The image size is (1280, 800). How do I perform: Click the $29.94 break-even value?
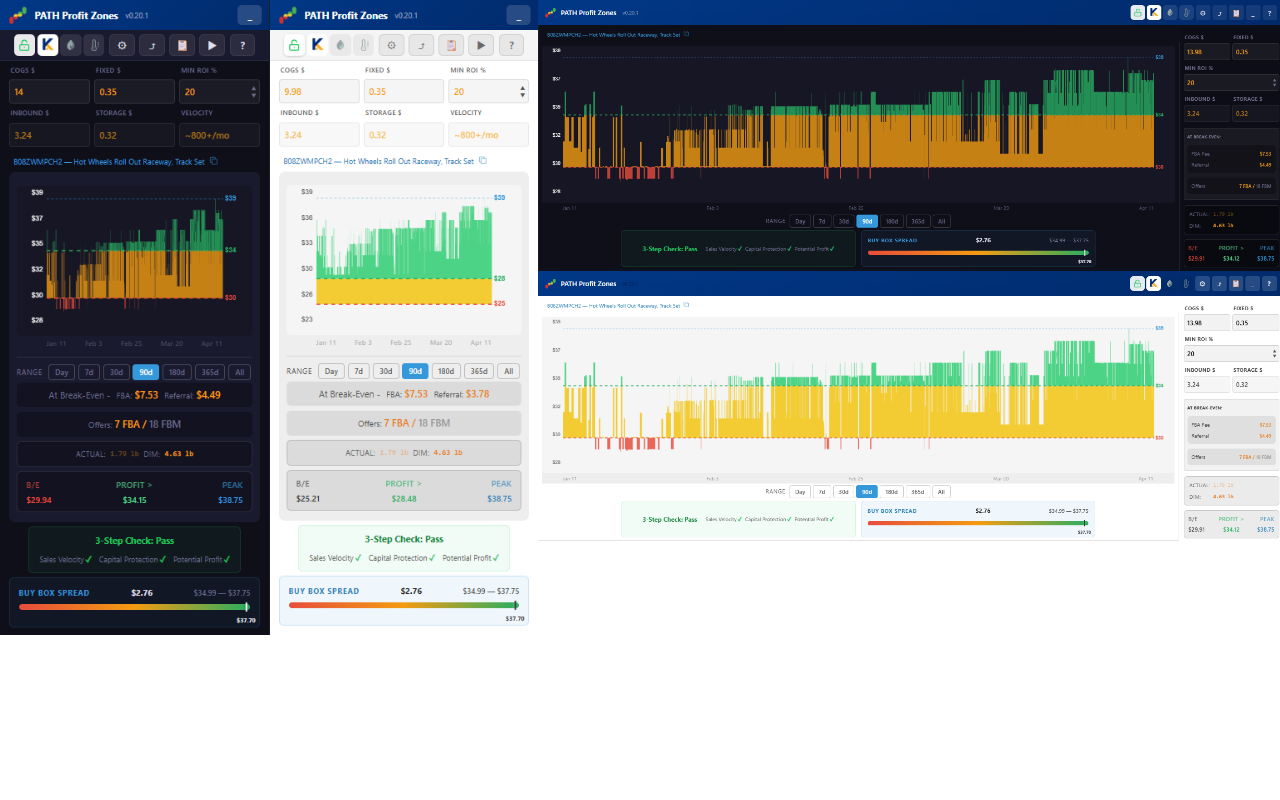pyautogui.click(x=39, y=500)
